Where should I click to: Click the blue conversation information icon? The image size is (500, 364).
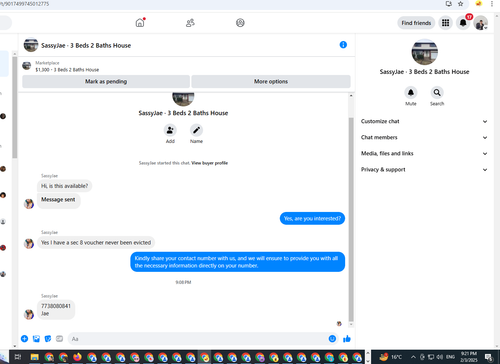point(343,45)
